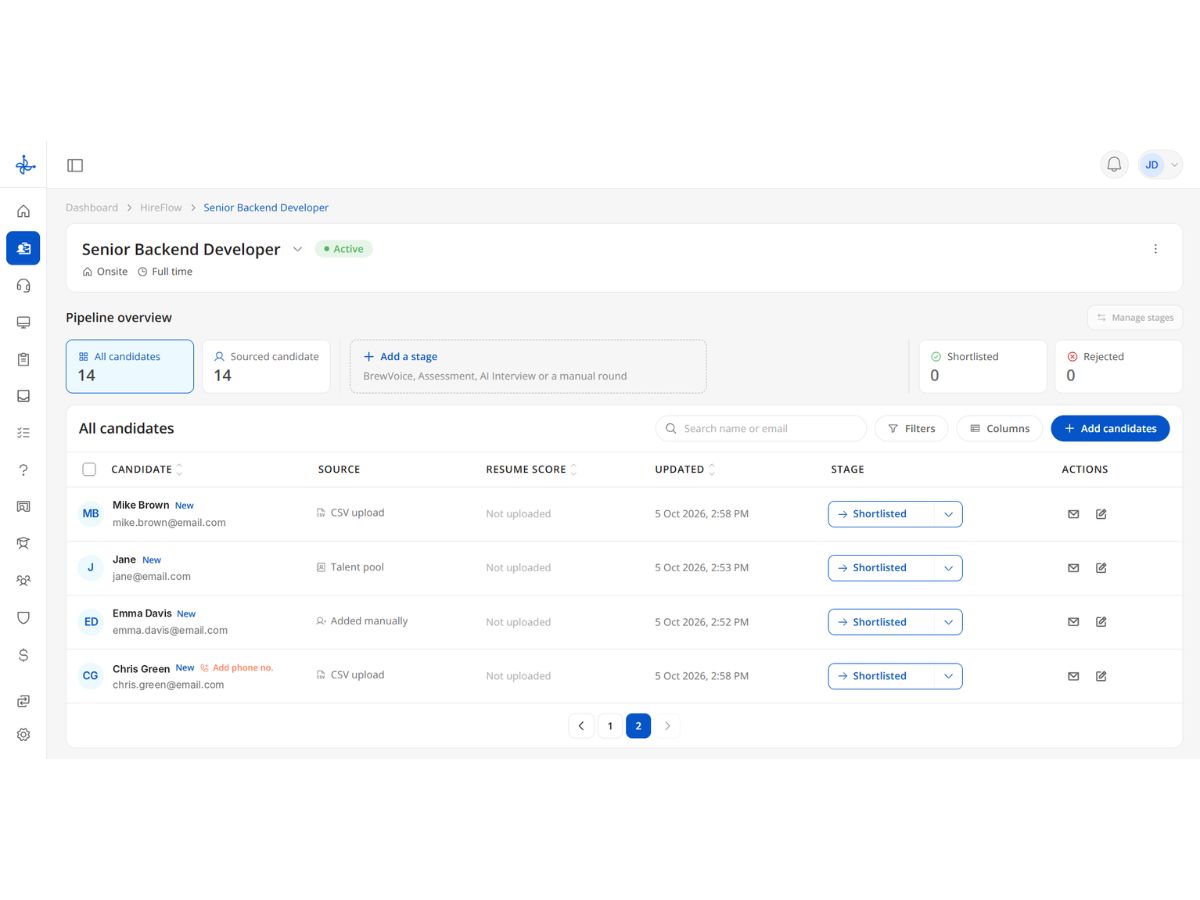Click the search name or email field

(761, 428)
